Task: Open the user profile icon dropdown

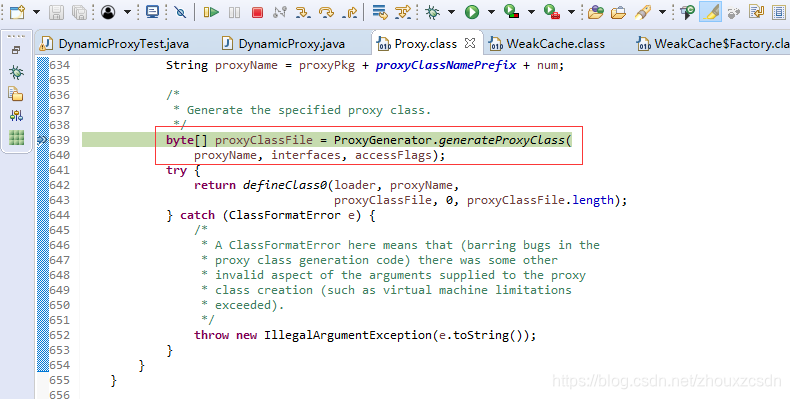Action: point(127,12)
